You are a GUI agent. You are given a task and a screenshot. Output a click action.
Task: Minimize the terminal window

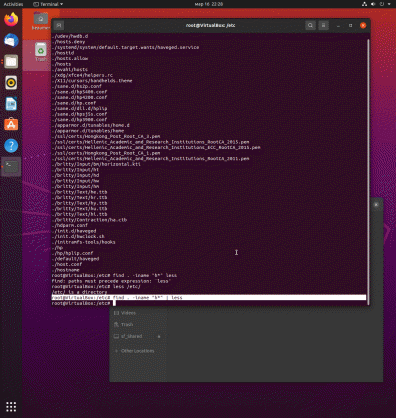[338, 25]
